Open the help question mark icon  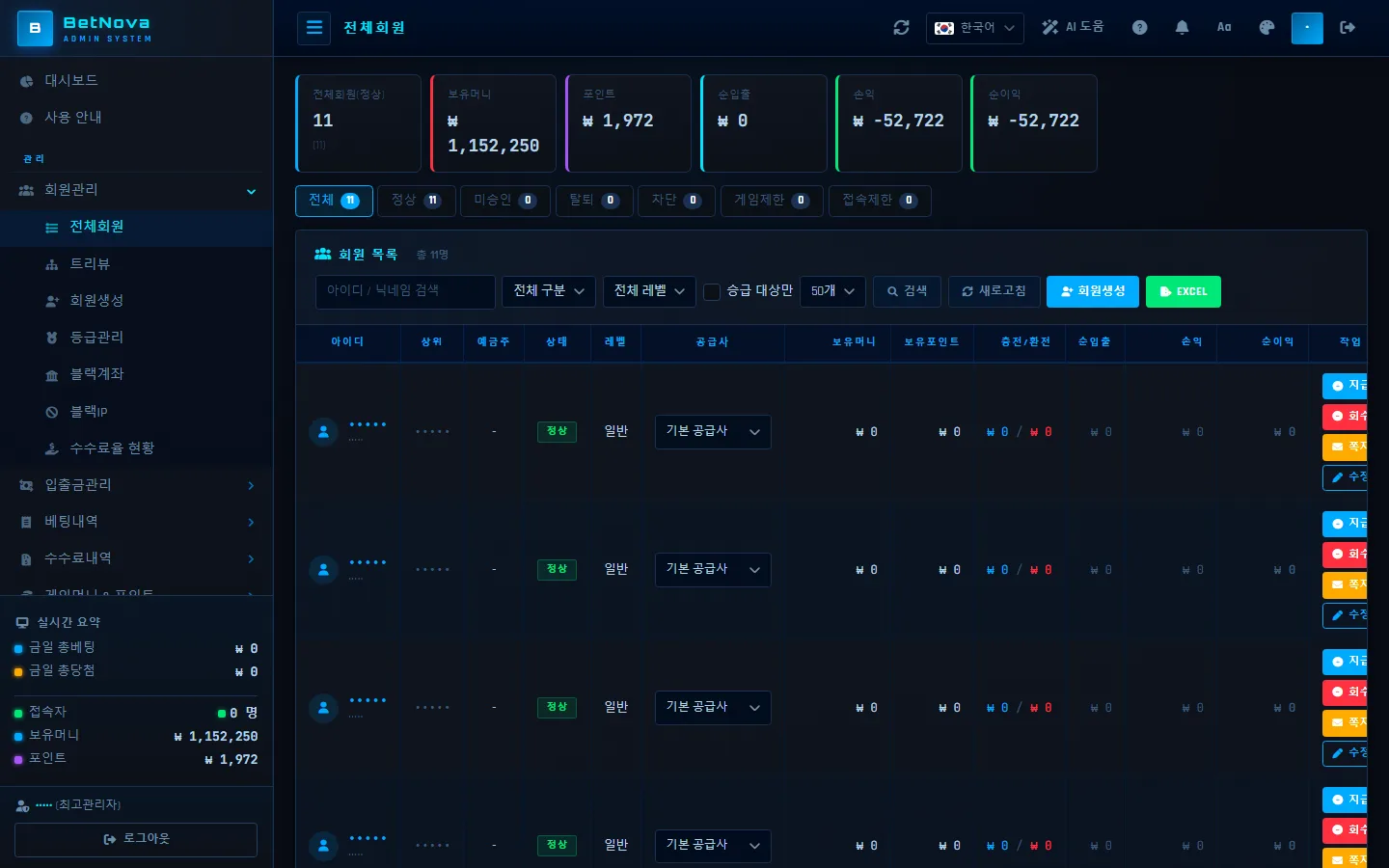[1139, 28]
